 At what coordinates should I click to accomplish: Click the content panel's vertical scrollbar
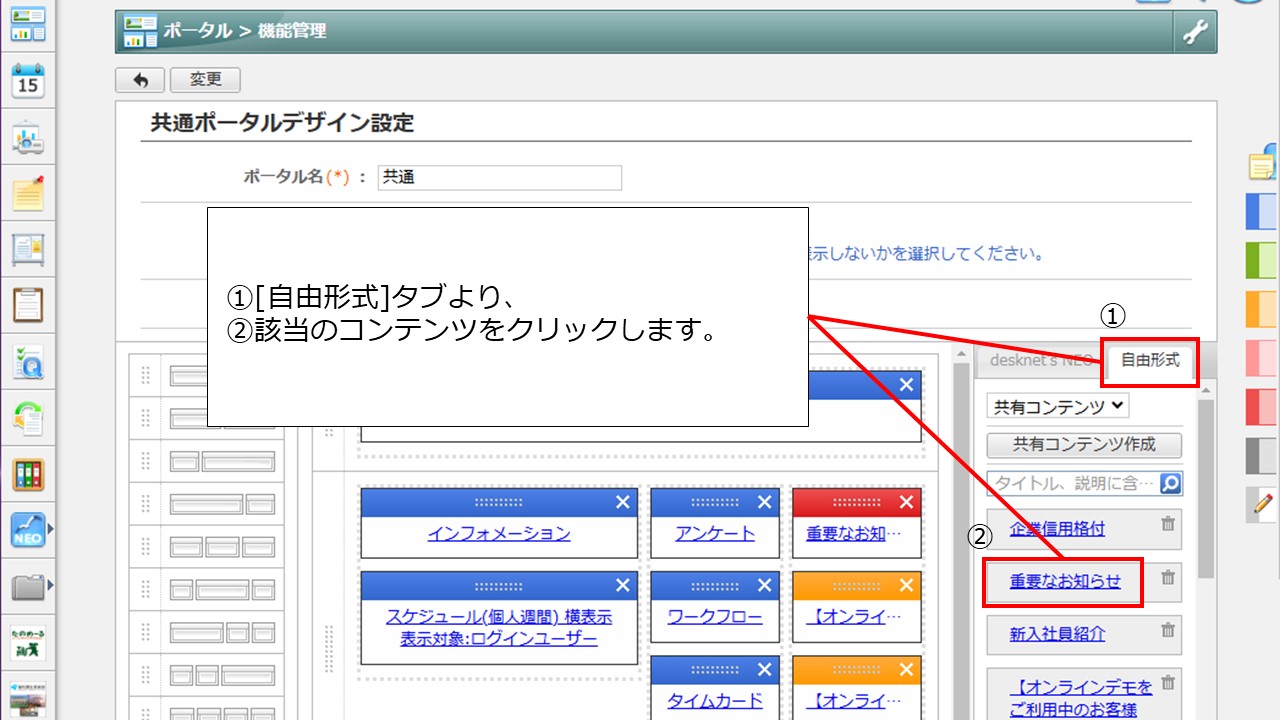tap(1206, 488)
